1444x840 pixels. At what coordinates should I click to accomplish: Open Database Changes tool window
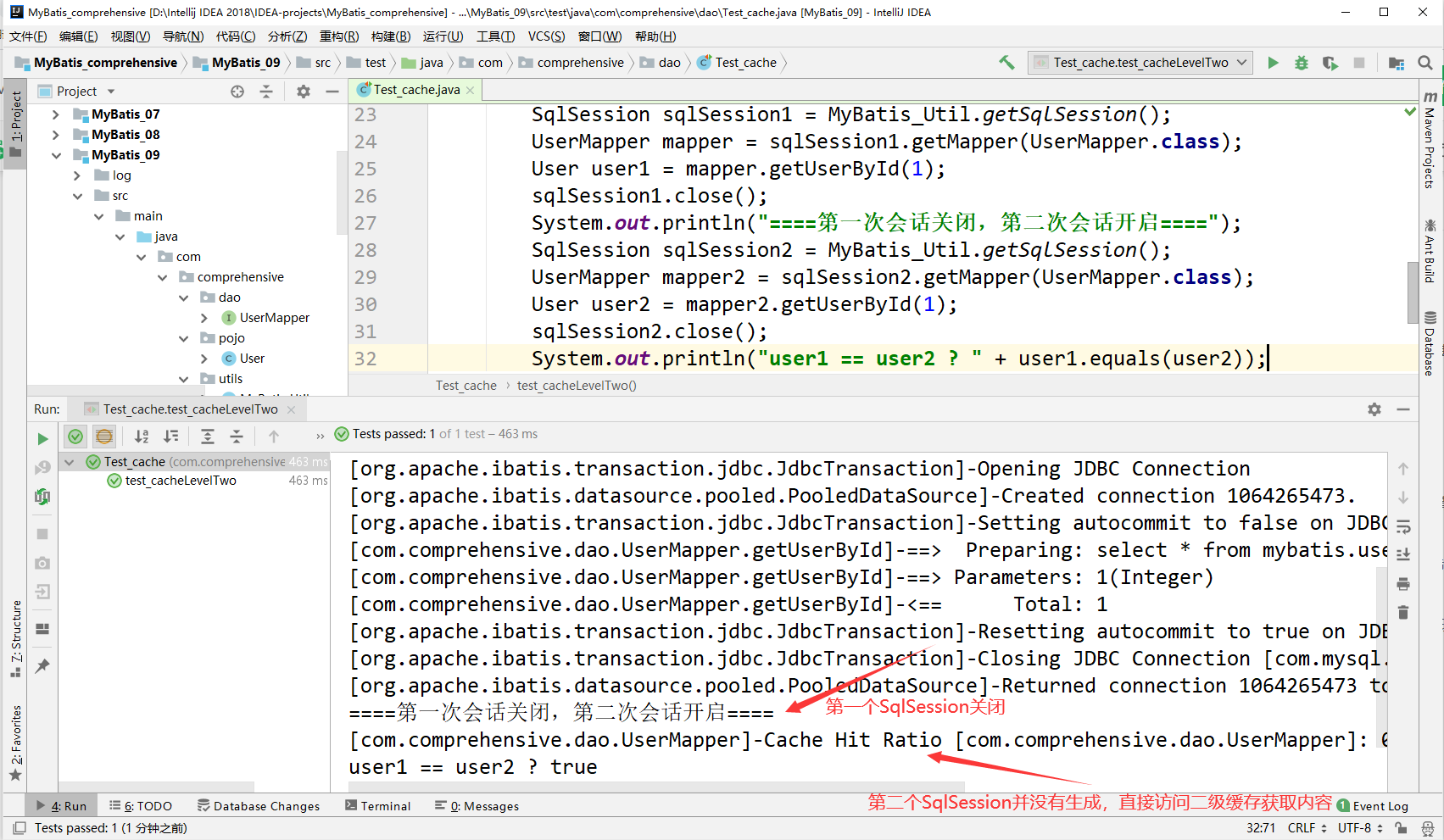[x=259, y=806]
